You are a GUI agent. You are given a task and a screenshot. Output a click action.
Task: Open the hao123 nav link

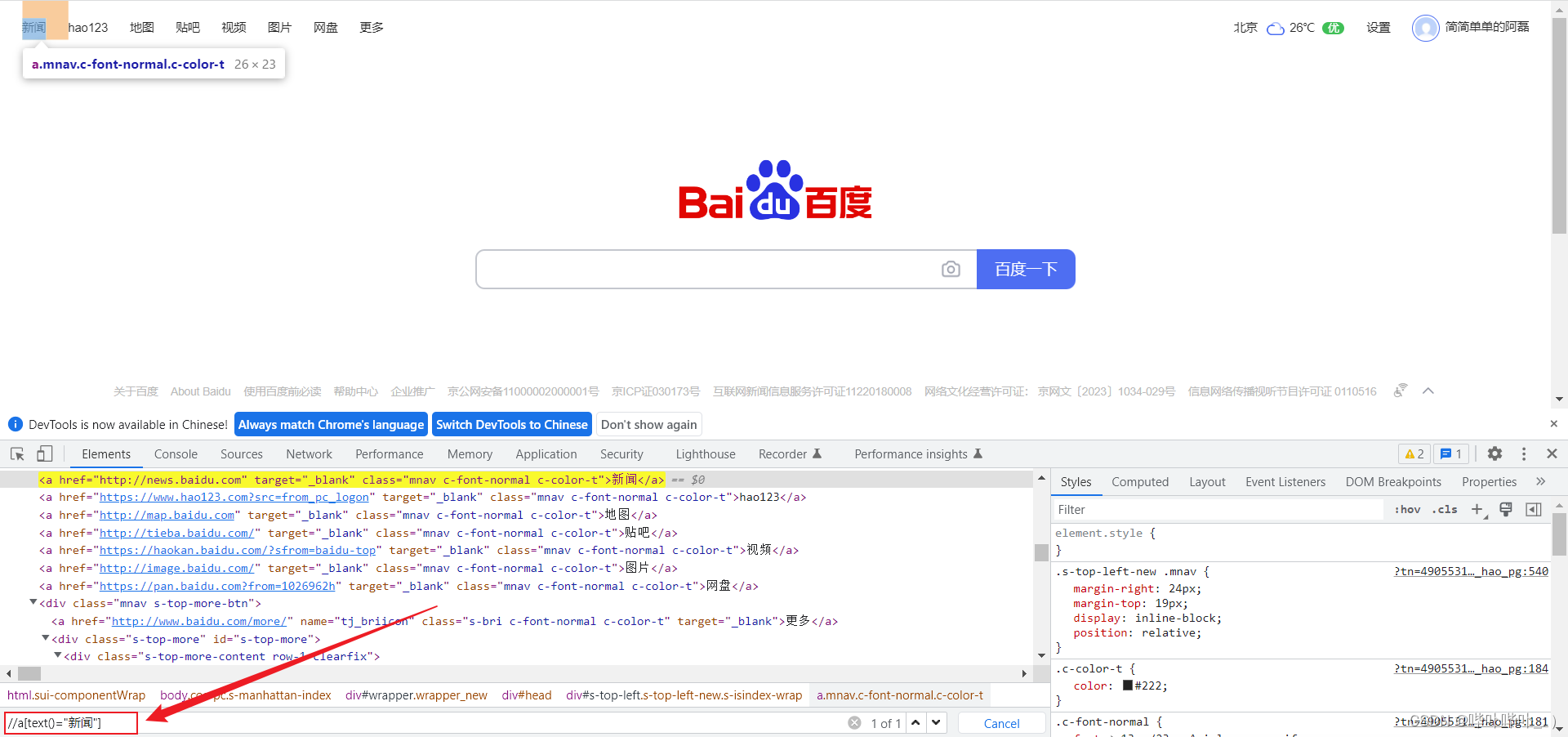click(88, 28)
